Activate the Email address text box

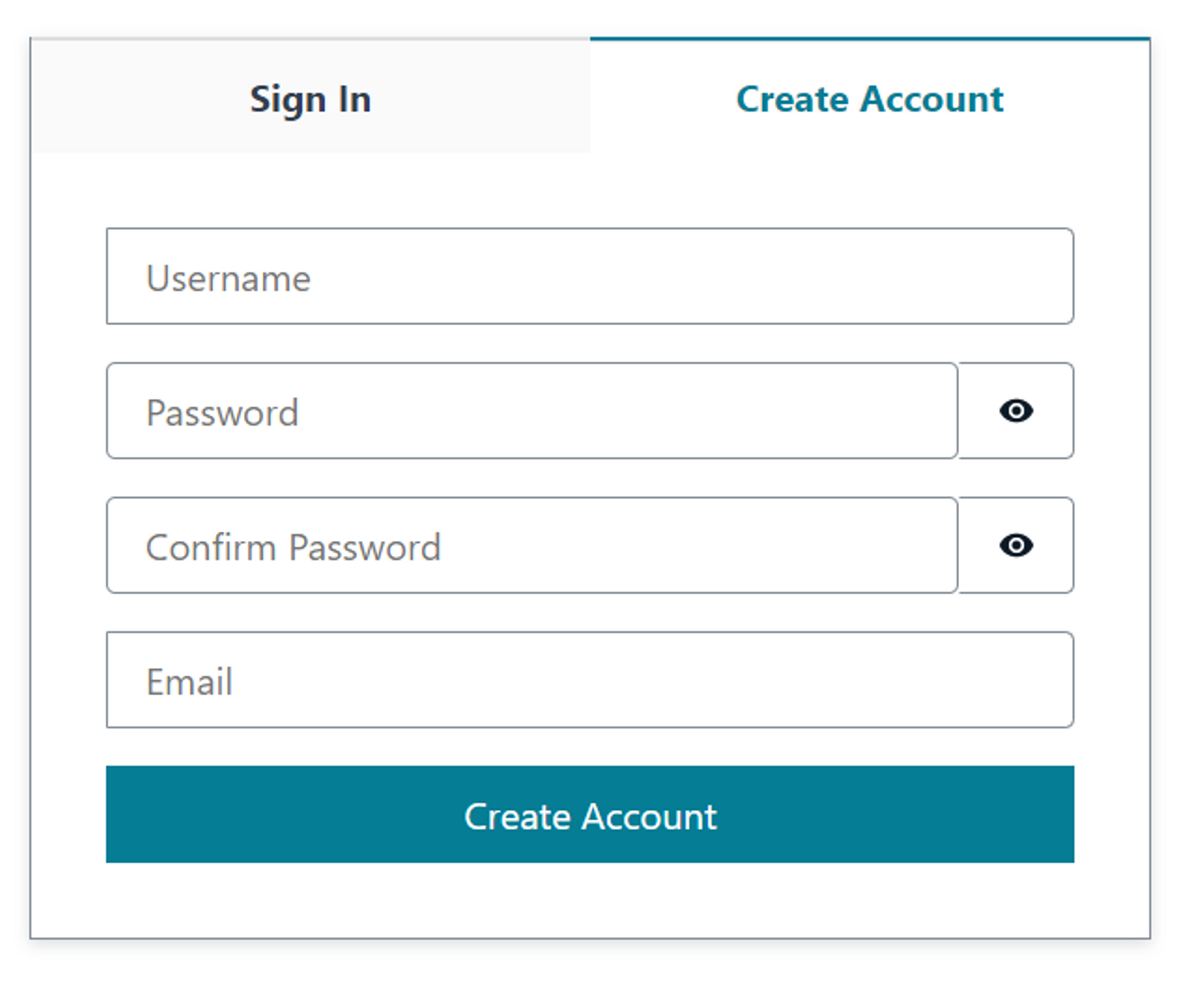[x=589, y=680]
